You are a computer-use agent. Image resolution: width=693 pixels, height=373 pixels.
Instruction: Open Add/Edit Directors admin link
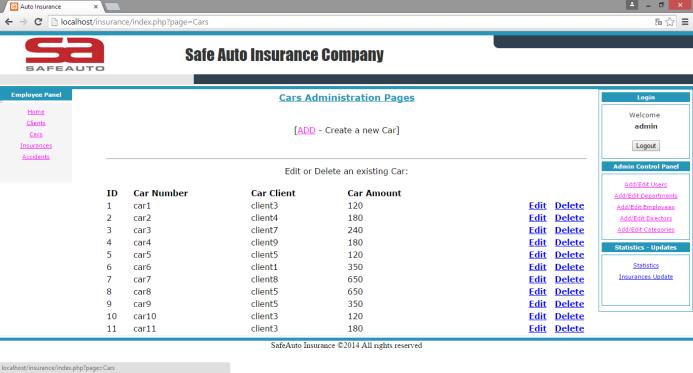tap(646, 218)
